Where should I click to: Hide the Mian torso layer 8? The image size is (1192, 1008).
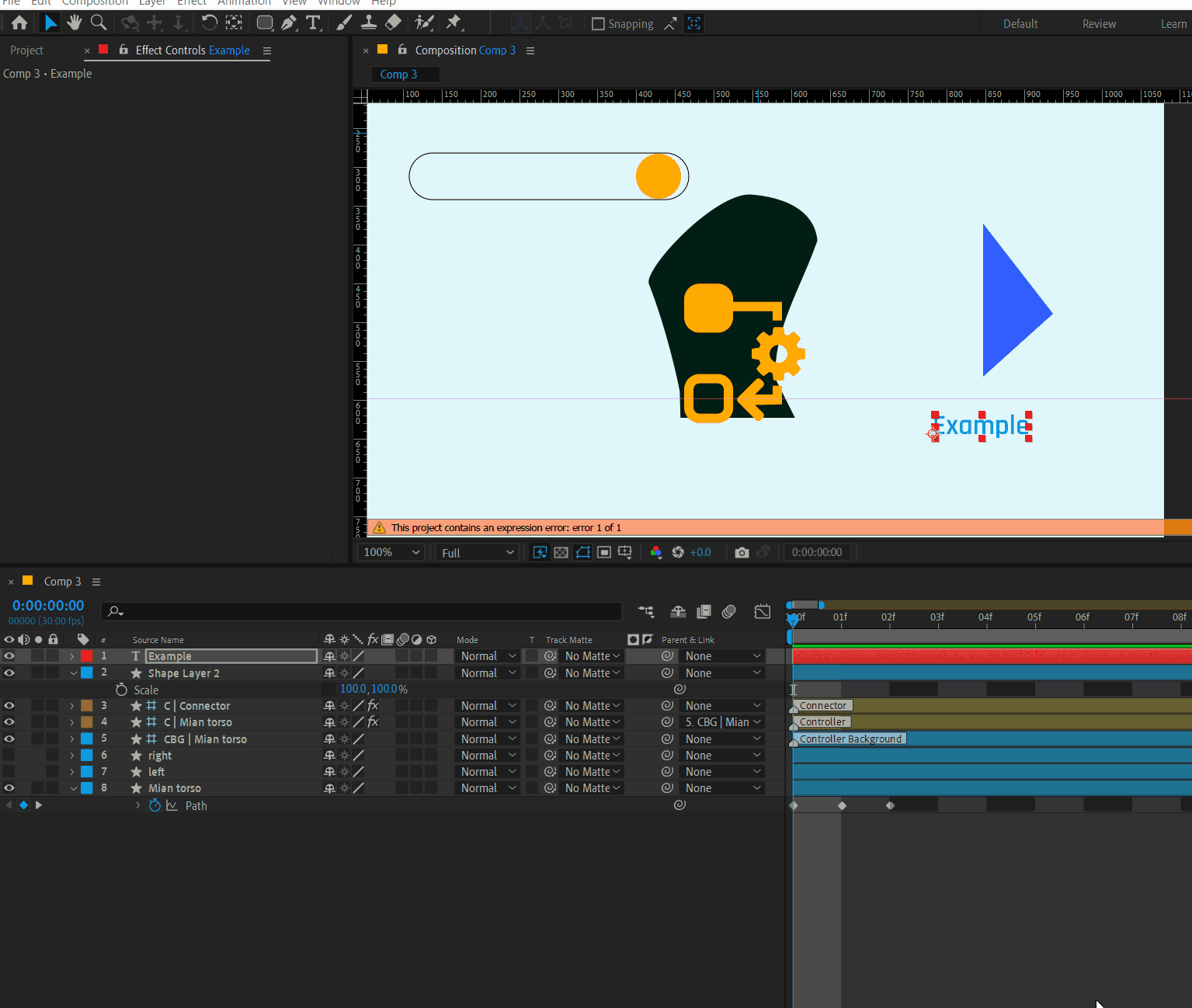pyautogui.click(x=9, y=787)
